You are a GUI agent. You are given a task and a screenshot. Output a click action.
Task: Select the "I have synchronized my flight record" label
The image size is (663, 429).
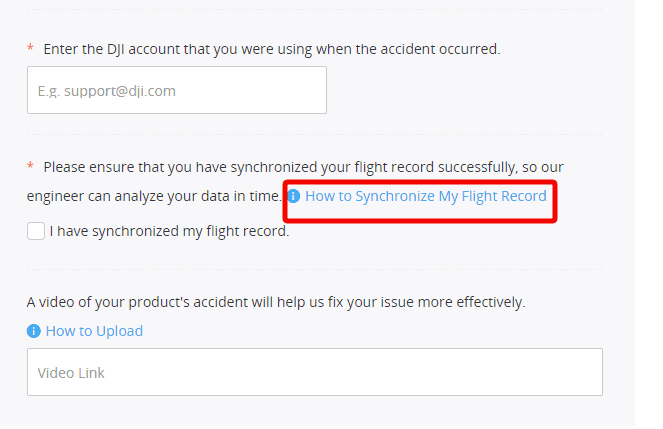[169, 231]
